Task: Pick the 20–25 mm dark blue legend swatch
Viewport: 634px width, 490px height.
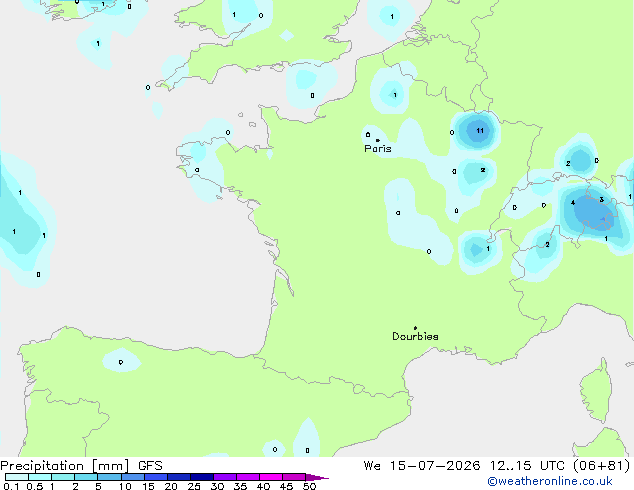Action: (x=178, y=477)
